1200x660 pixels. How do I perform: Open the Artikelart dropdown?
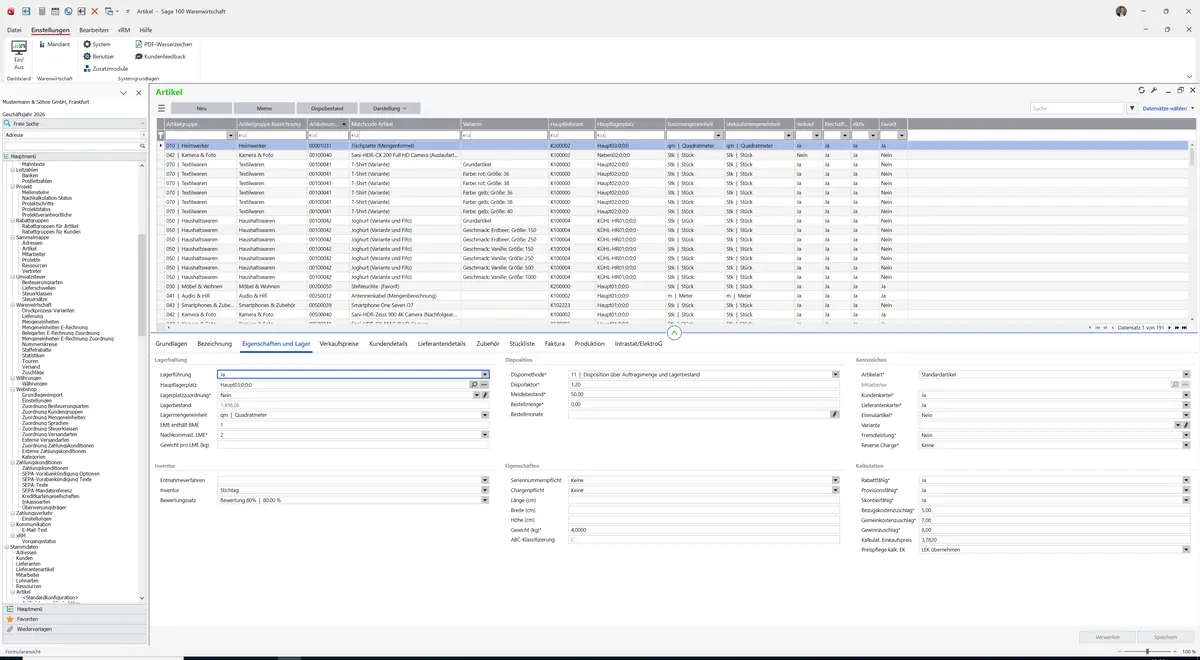pyautogui.click(x=1186, y=374)
